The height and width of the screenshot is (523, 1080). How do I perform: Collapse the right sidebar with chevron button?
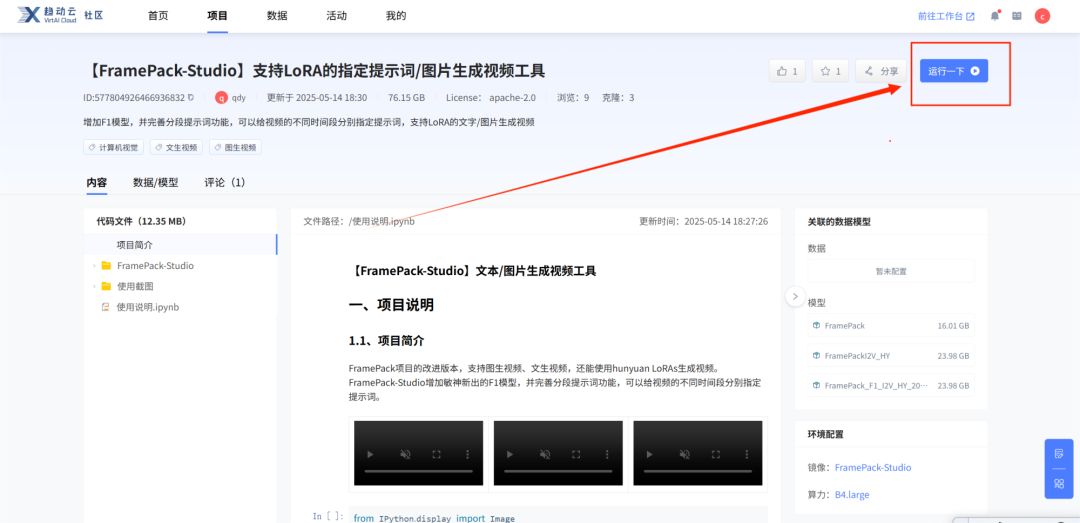[x=795, y=296]
